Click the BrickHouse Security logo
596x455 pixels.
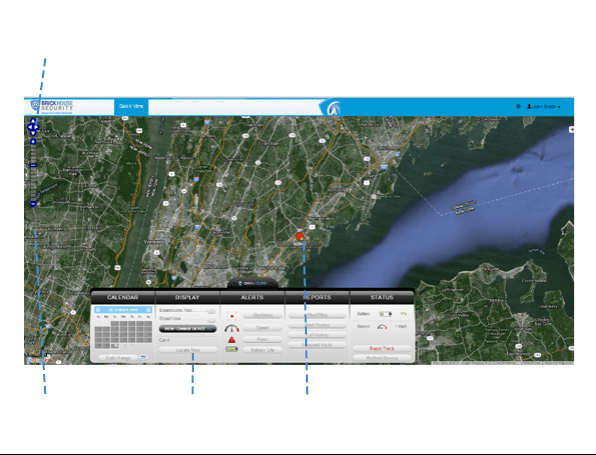(52, 107)
